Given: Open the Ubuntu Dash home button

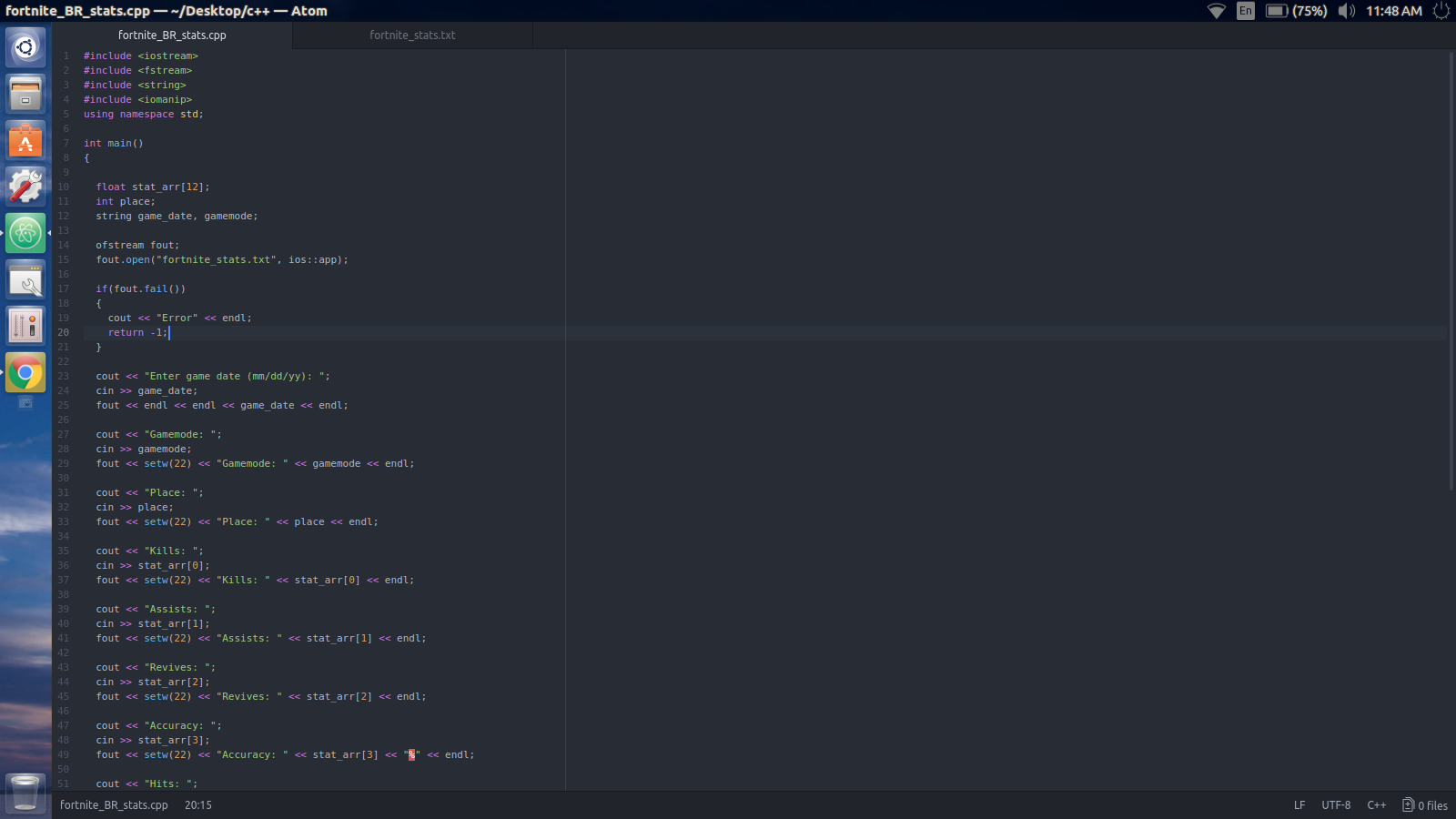Looking at the screenshot, I should point(25,47).
